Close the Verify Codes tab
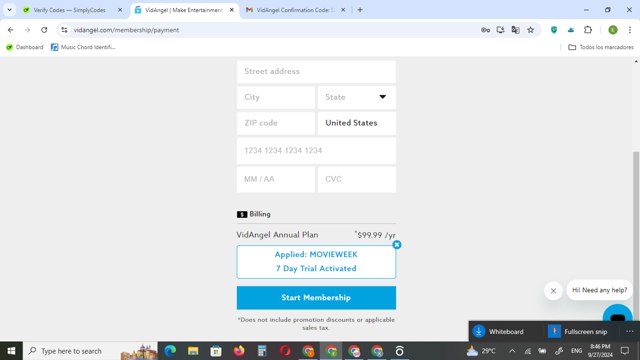Screen dimensions: 640x360 tap(120, 10)
